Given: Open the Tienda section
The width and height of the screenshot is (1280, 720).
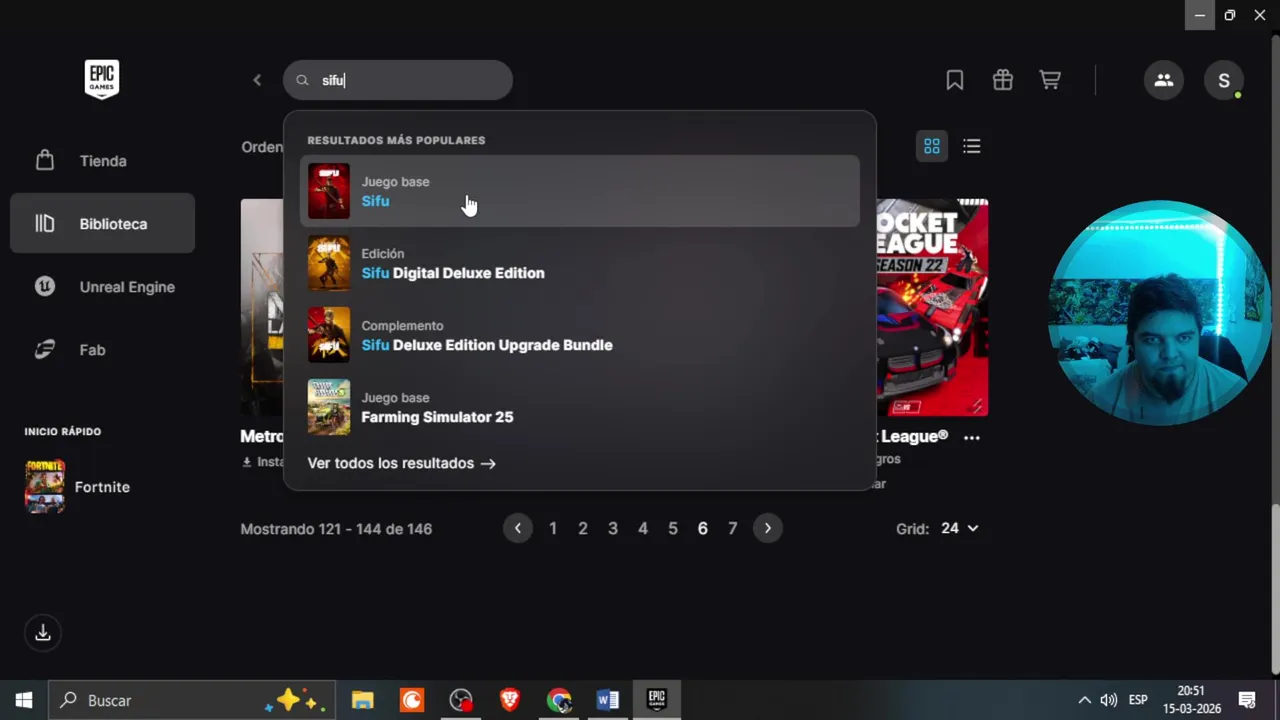Looking at the screenshot, I should coord(102,160).
